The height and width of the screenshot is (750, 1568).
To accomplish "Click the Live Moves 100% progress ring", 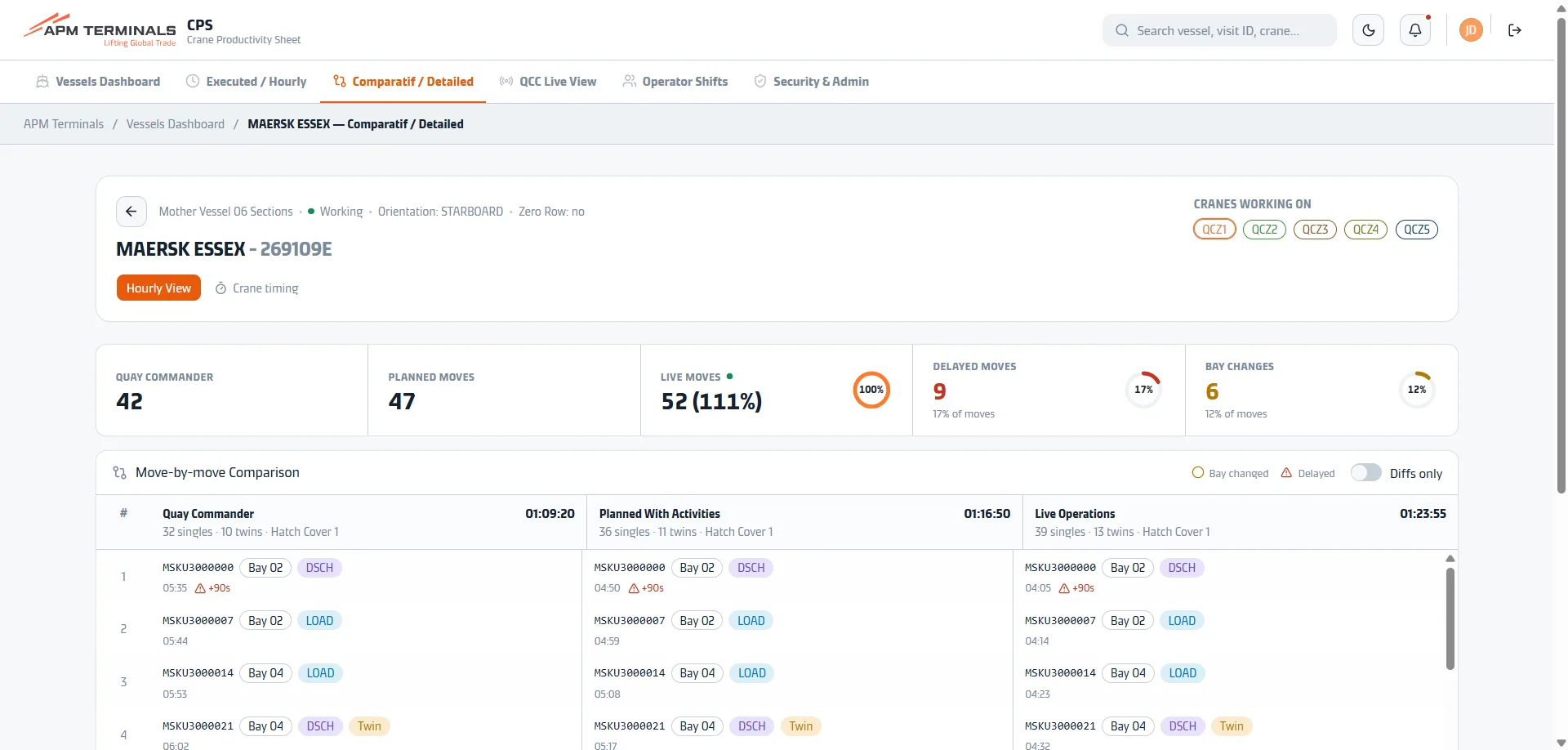I will [x=871, y=390].
